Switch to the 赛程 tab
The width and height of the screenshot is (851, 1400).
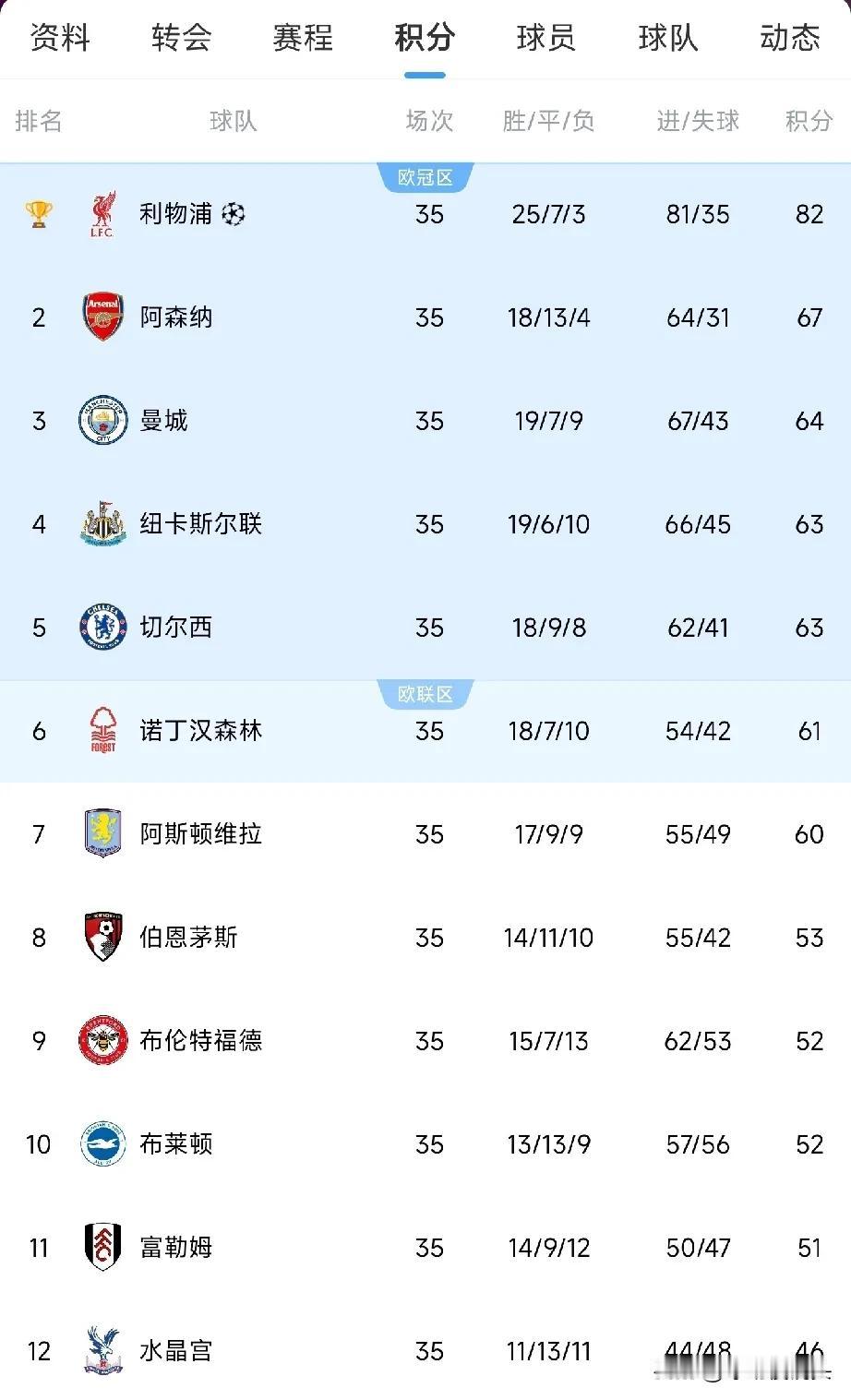303,38
